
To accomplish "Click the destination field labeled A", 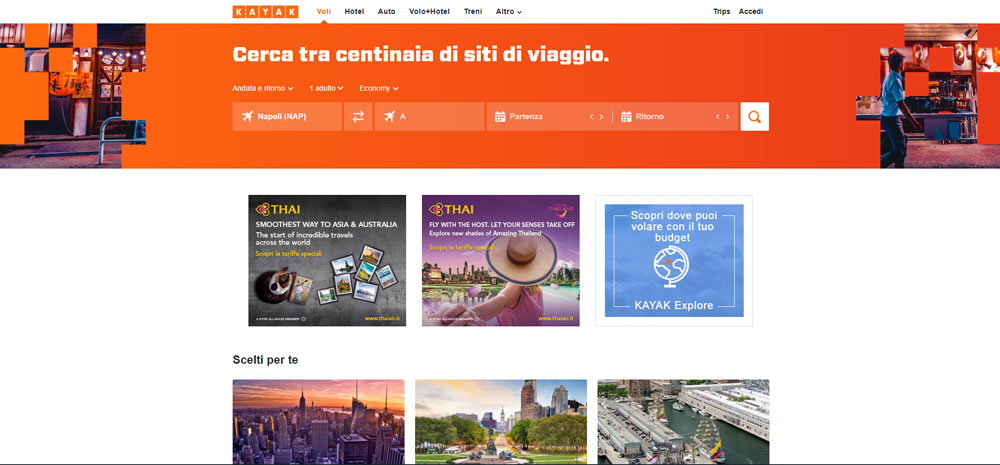I will pyautogui.click(x=430, y=117).
